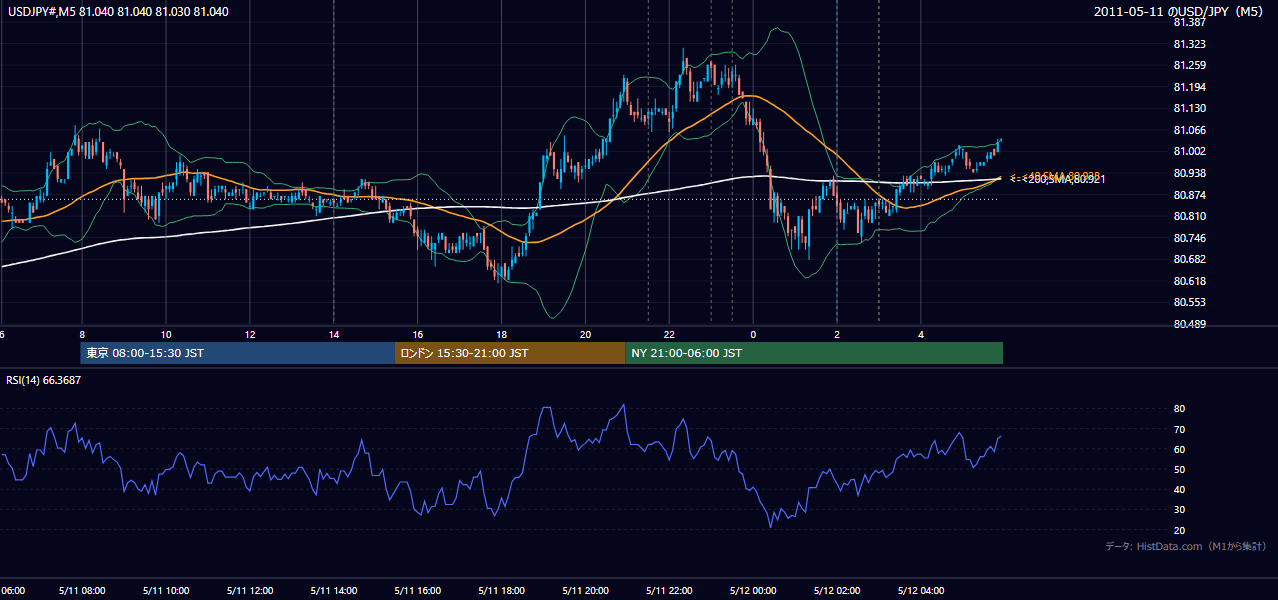Click hour tick 16 on the chart axis
Viewport: 1278px width, 600px height.
pyautogui.click(x=418, y=334)
